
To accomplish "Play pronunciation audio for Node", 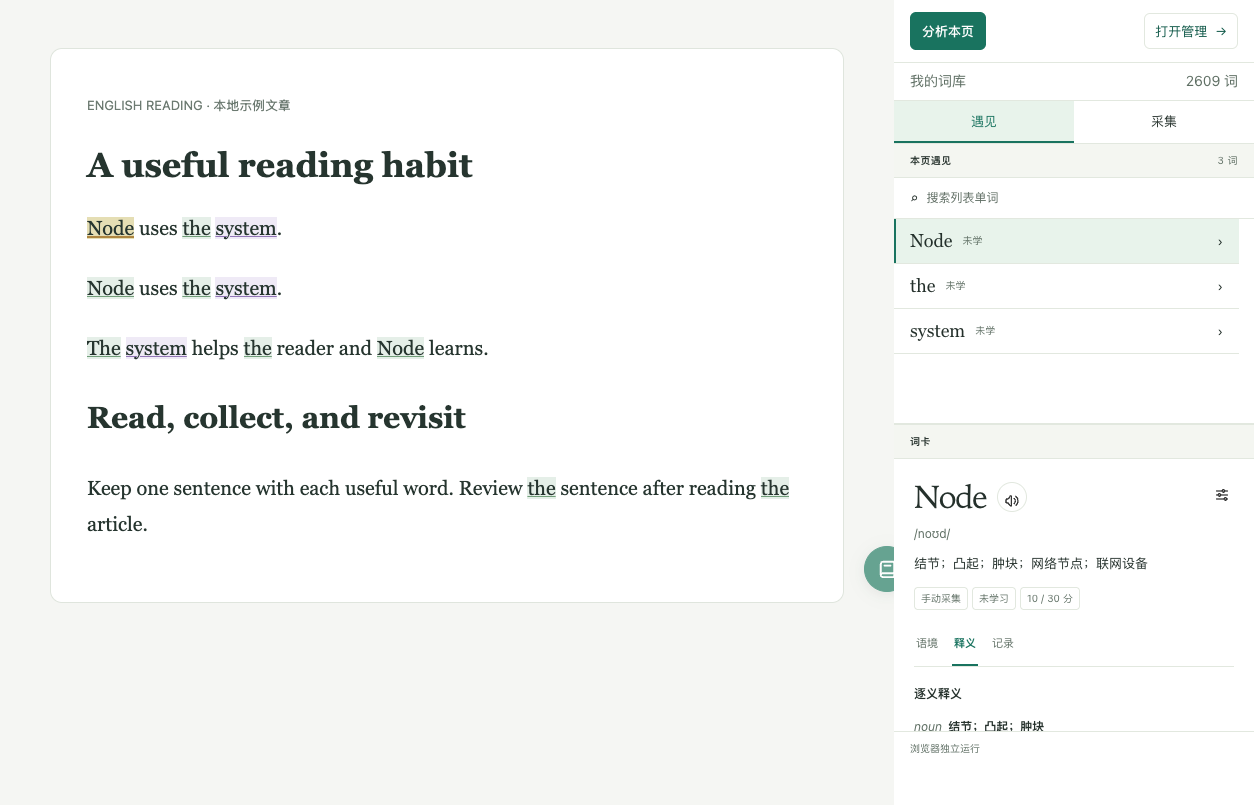I will [x=1012, y=498].
